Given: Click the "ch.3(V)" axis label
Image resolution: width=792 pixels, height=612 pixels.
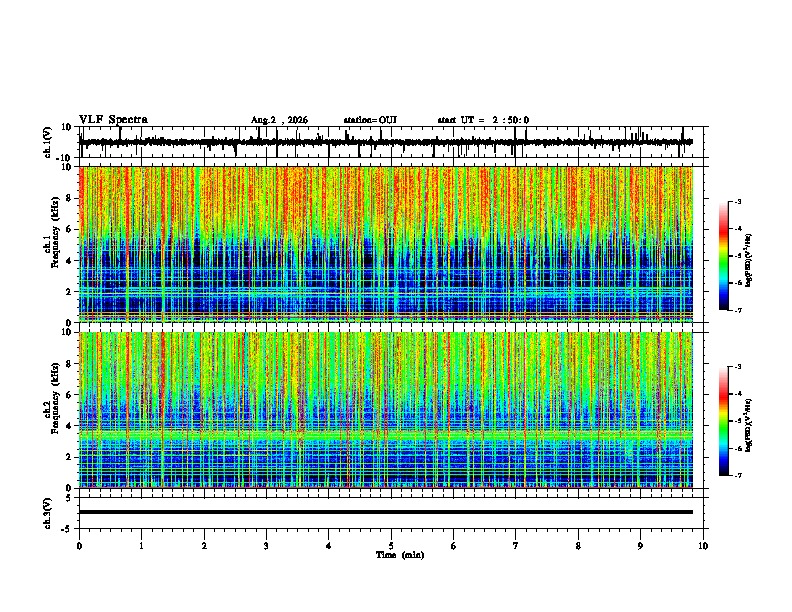Looking at the screenshot, I should point(48,513).
